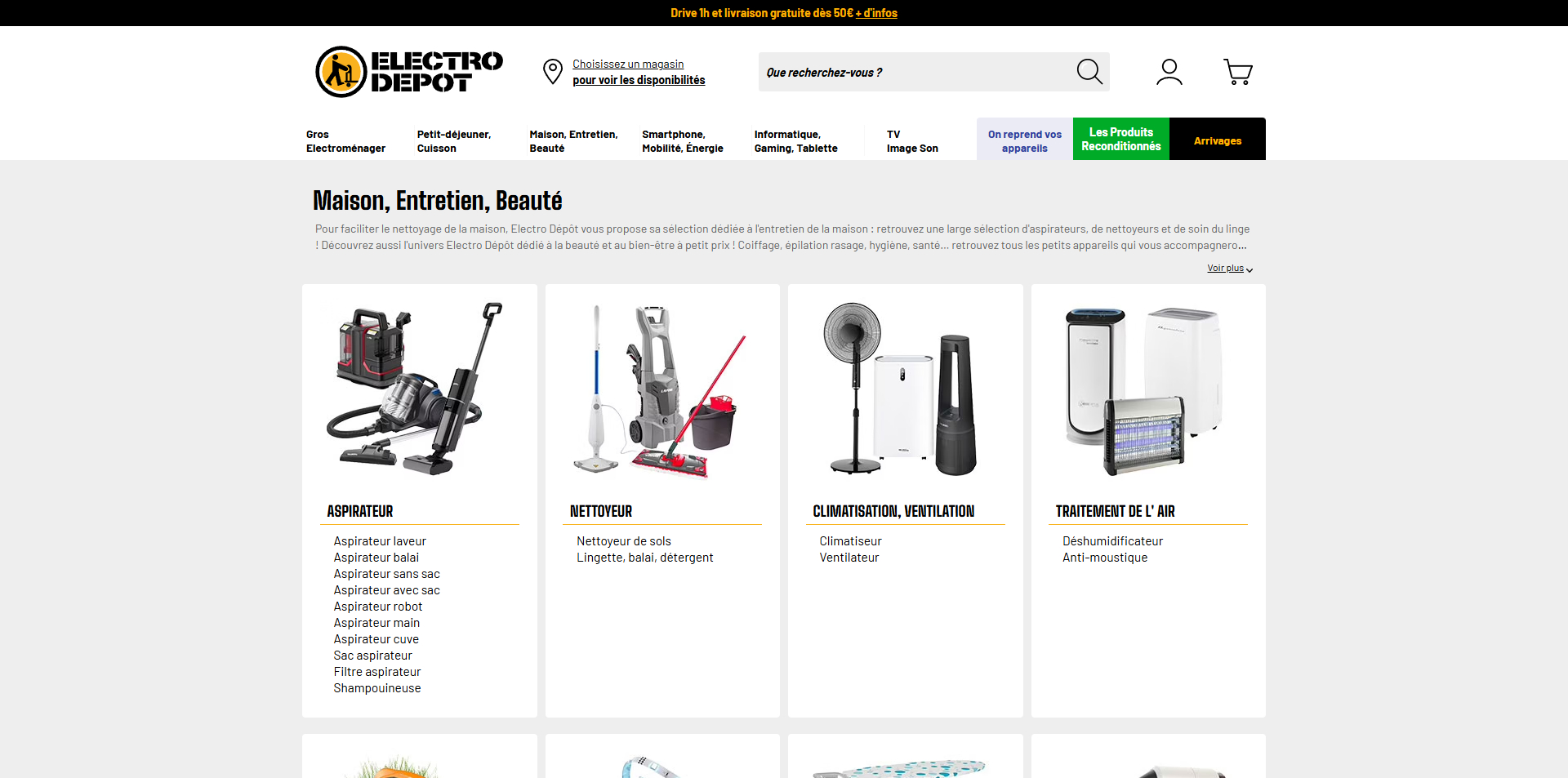This screenshot has width=1568, height=778.
Task: Open Gros Electroménager menu
Action: (346, 141)
